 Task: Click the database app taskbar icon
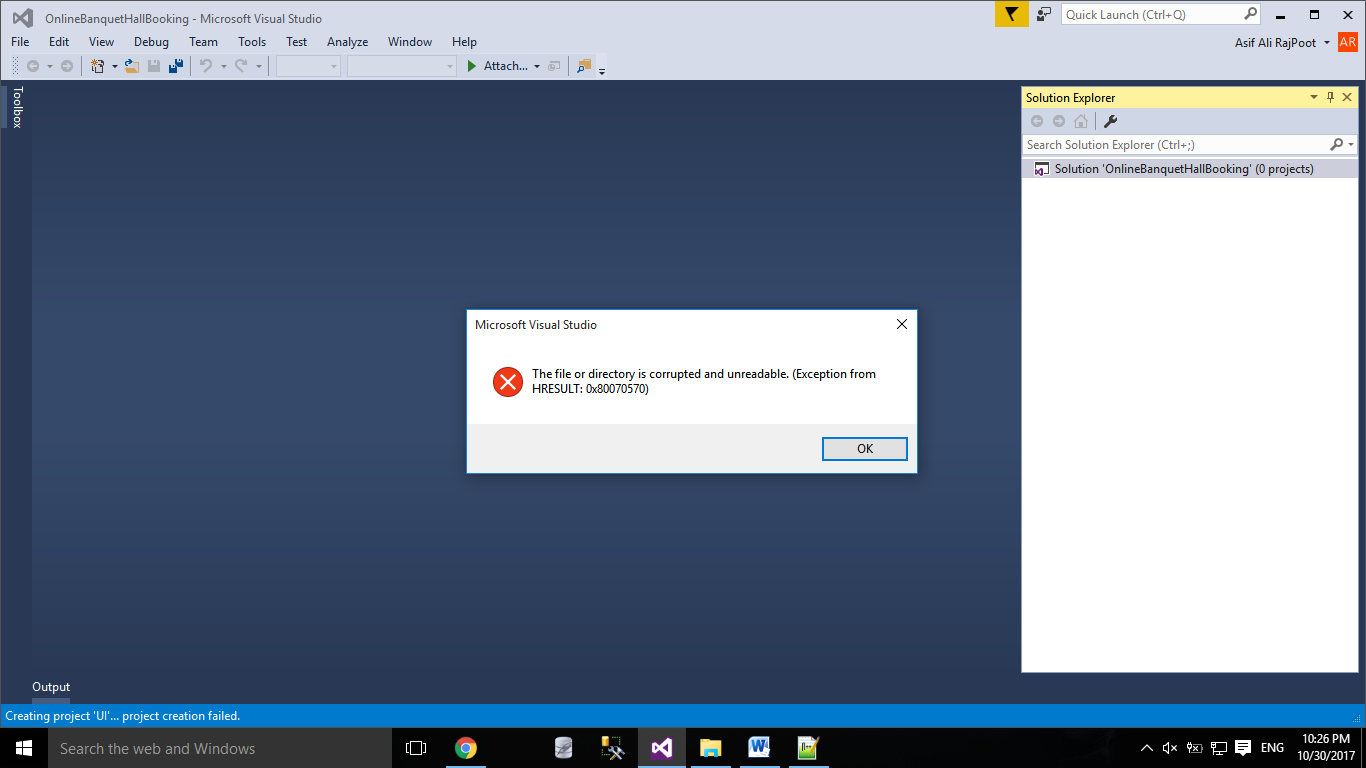click(x=563, y=748)
